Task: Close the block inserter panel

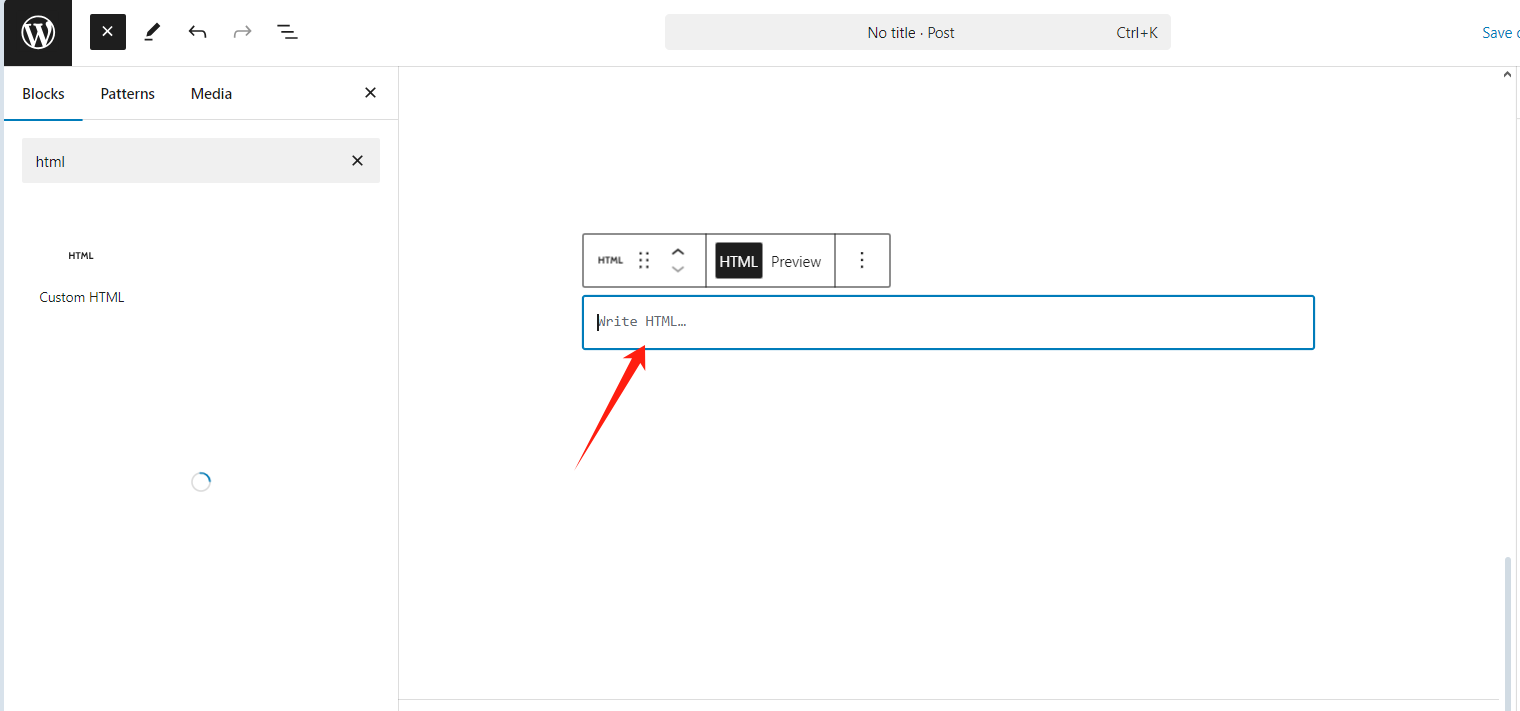Action: (370, 92)
